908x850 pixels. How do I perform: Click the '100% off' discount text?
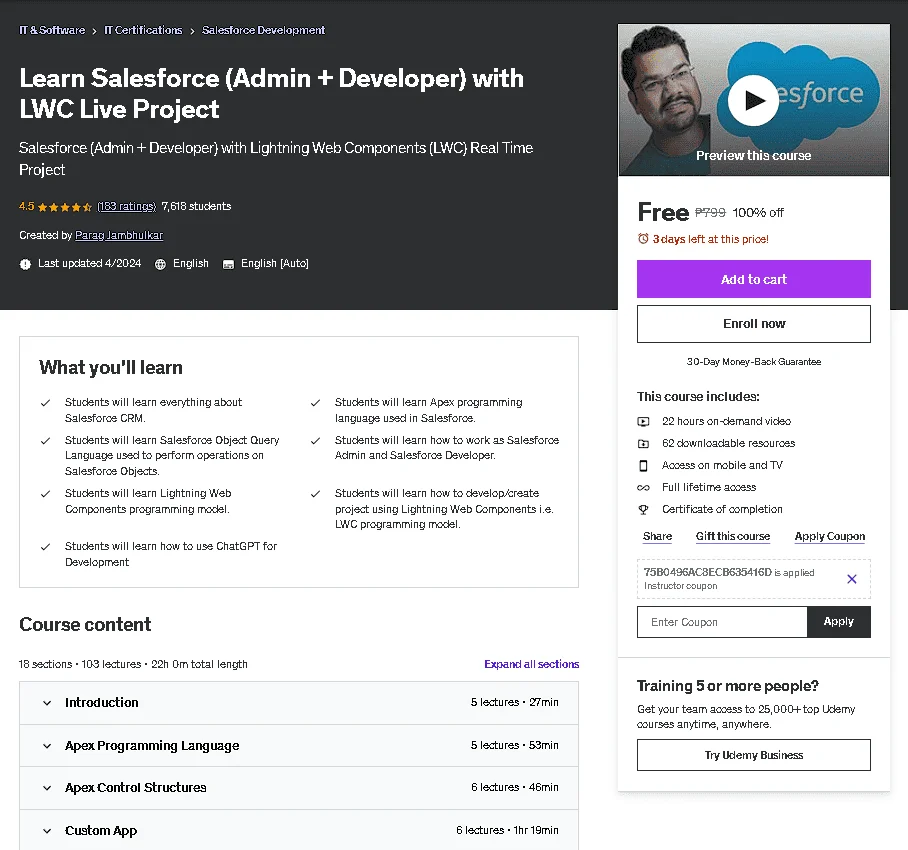coord(757,212)
